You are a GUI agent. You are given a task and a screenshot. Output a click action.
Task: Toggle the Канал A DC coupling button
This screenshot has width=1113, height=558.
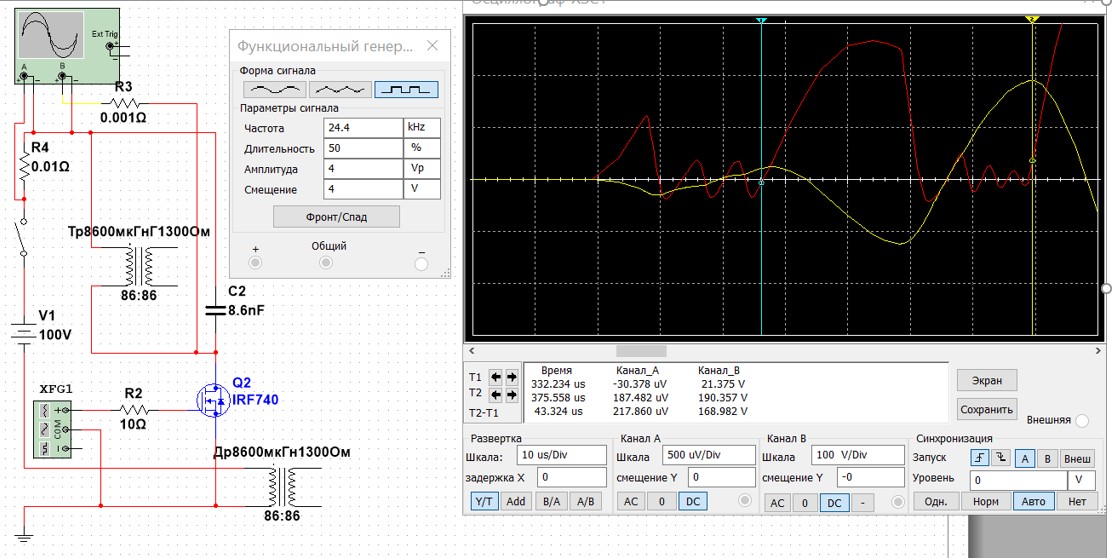point(692,502)
